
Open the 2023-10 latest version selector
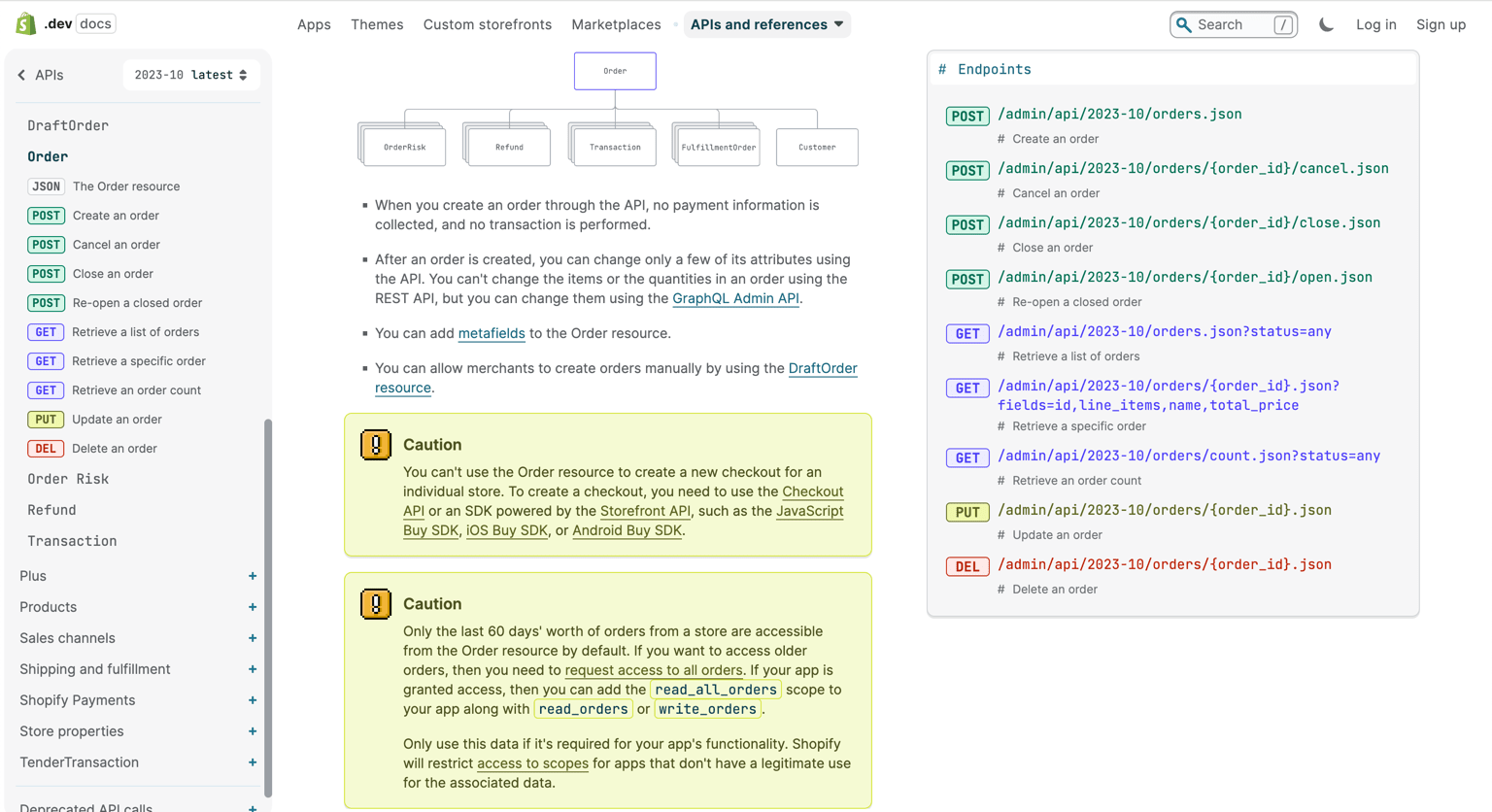190,75
